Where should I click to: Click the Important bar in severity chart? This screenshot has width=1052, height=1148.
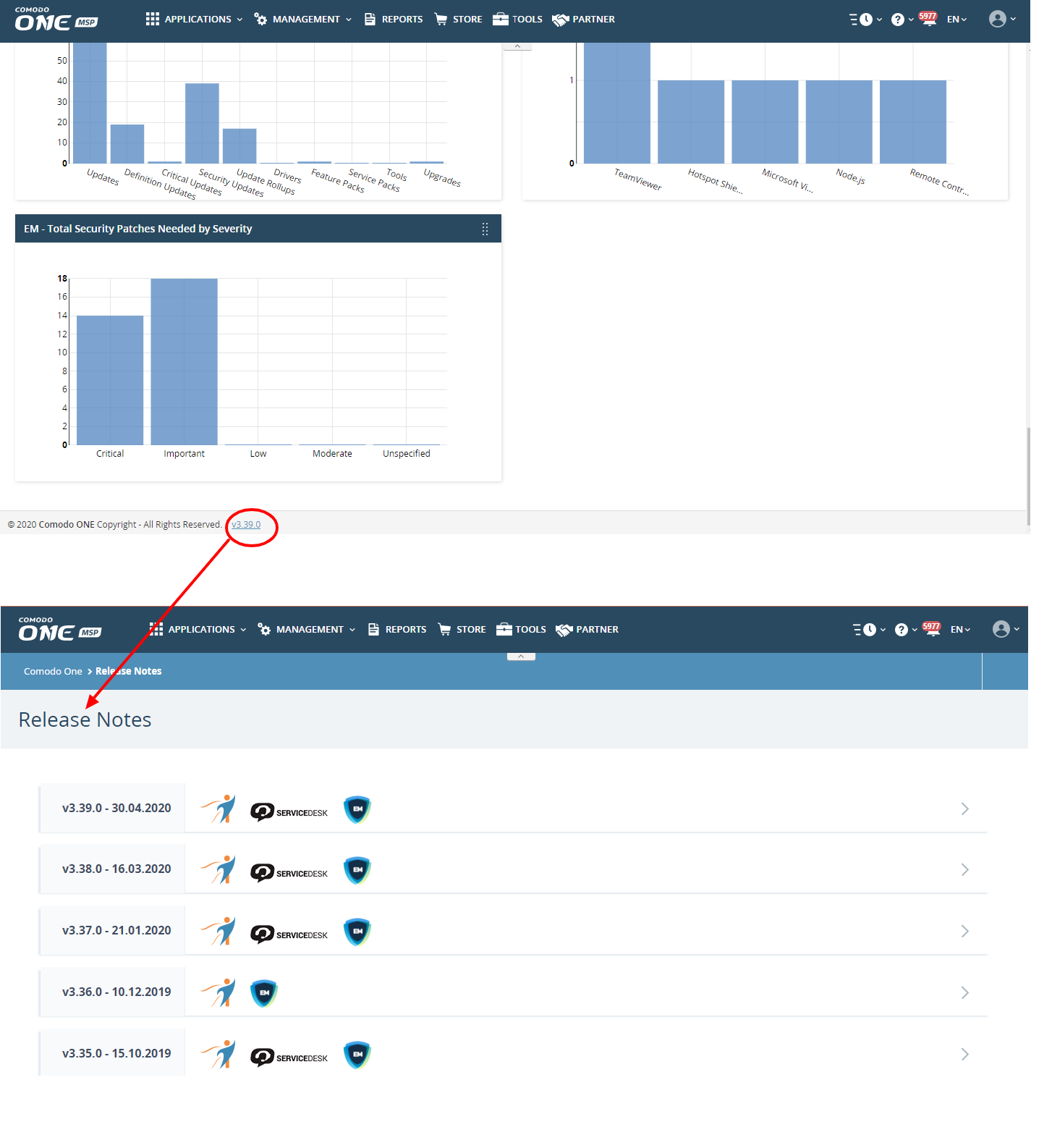point(184,362)
